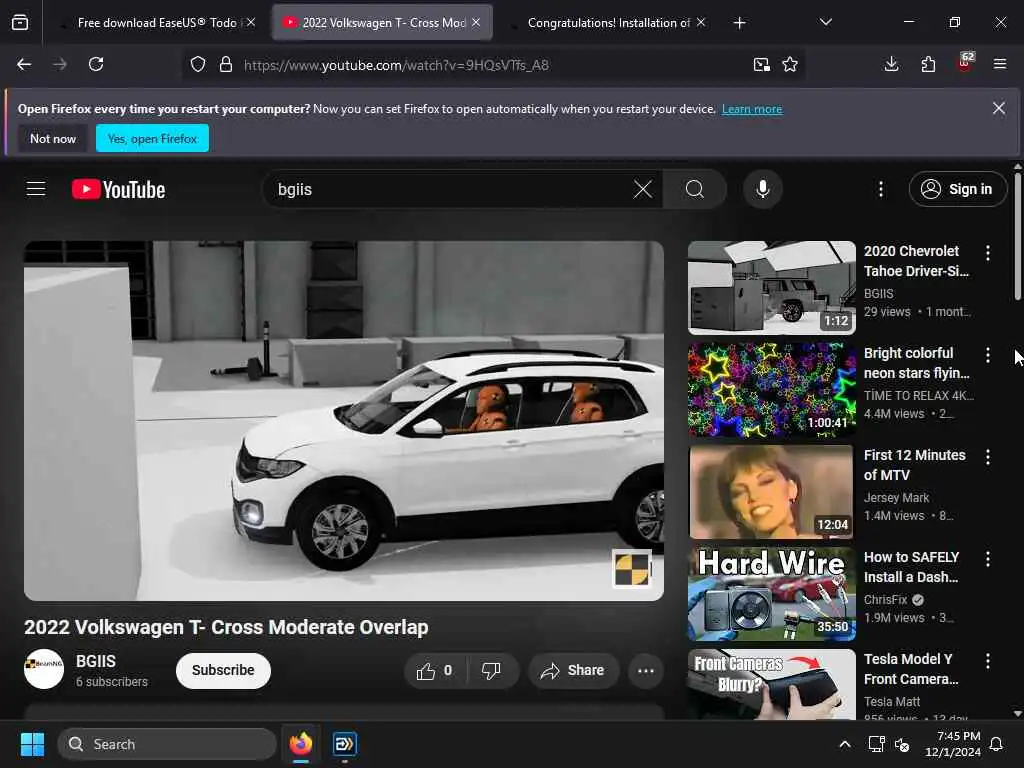Open more actions ellipsis under the video

646,671
